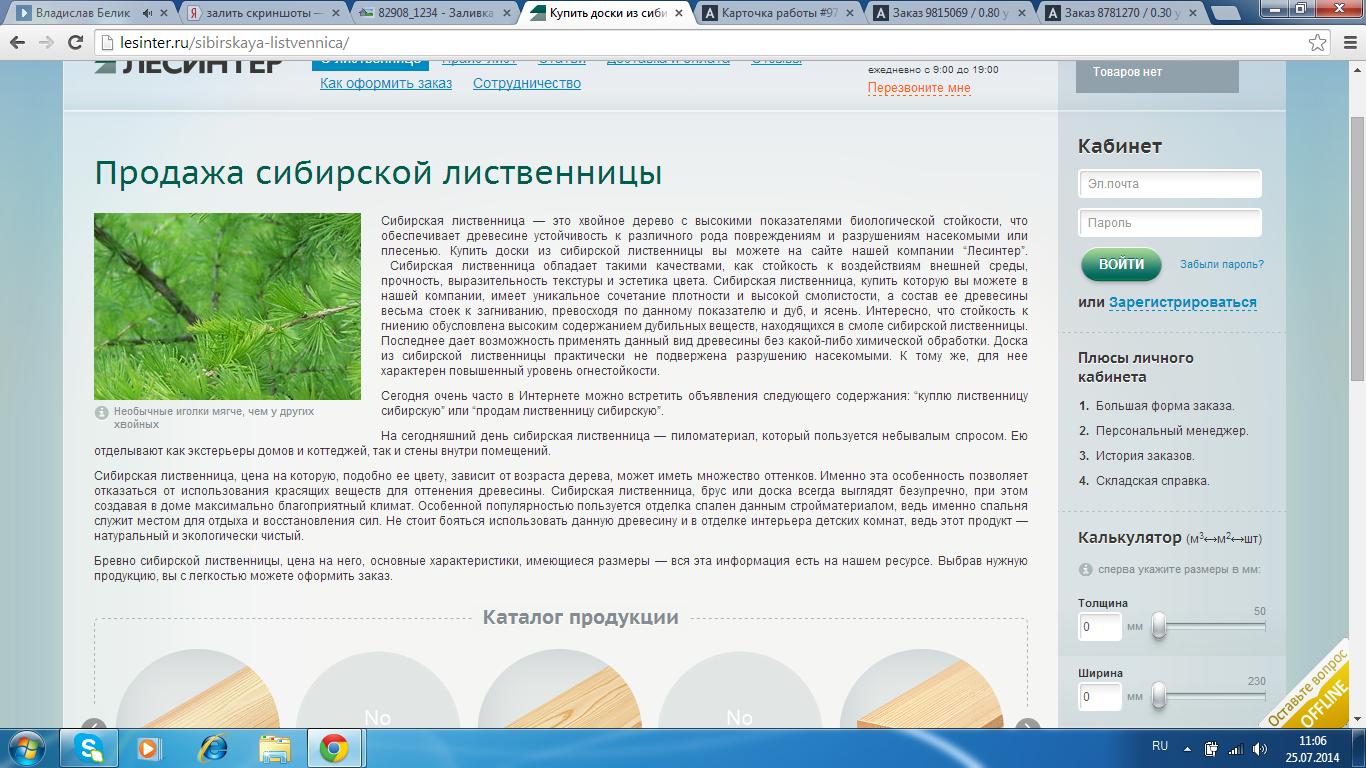Click the ЛЕСИНТЕР logo
1366x768 pixels.
188,66
